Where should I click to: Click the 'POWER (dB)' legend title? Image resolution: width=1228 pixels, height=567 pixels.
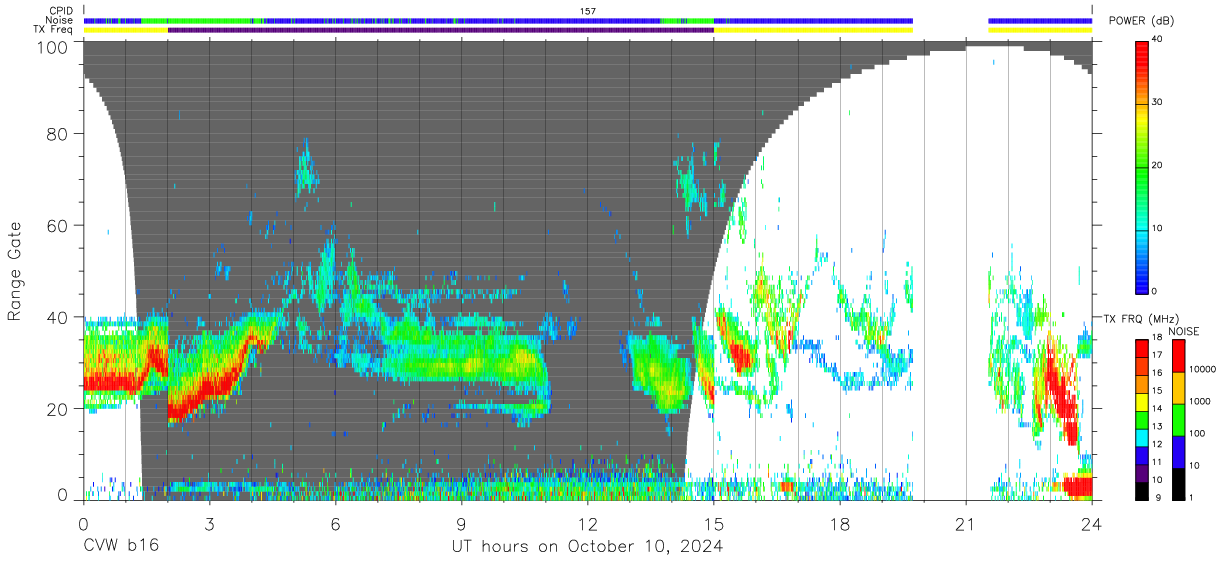pyautogui.click(x=1142, y=21)
